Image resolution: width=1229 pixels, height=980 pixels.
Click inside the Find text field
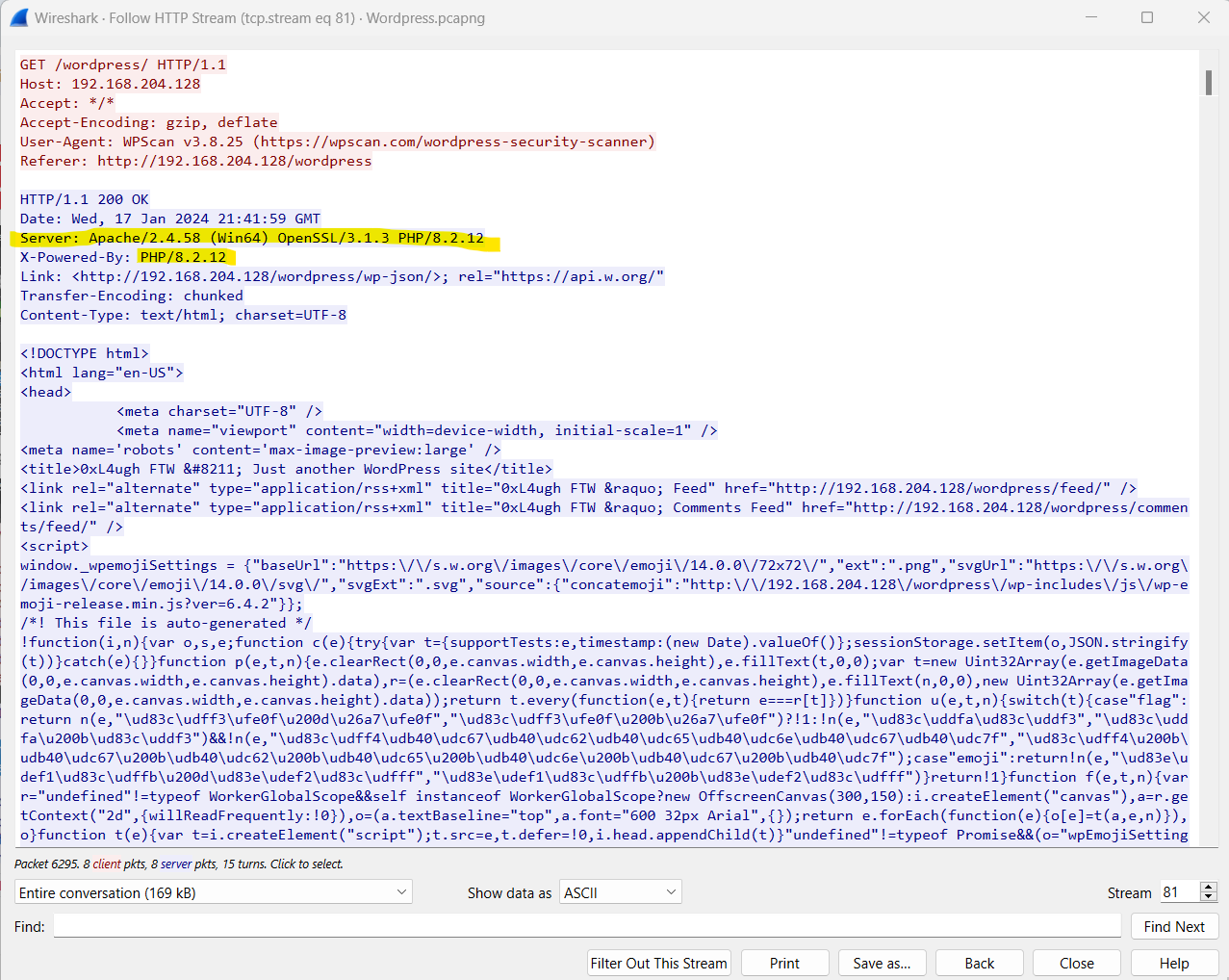(x=587, y=926)
